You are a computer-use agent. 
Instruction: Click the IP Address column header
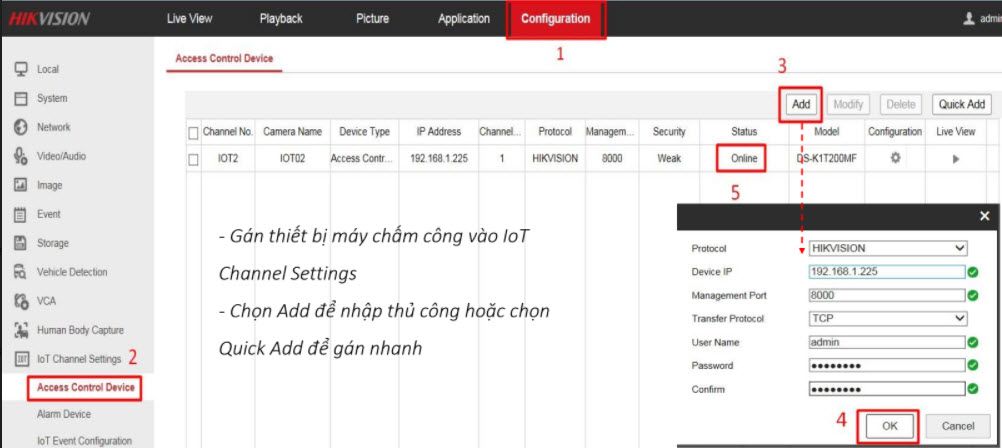click(438, 132)
